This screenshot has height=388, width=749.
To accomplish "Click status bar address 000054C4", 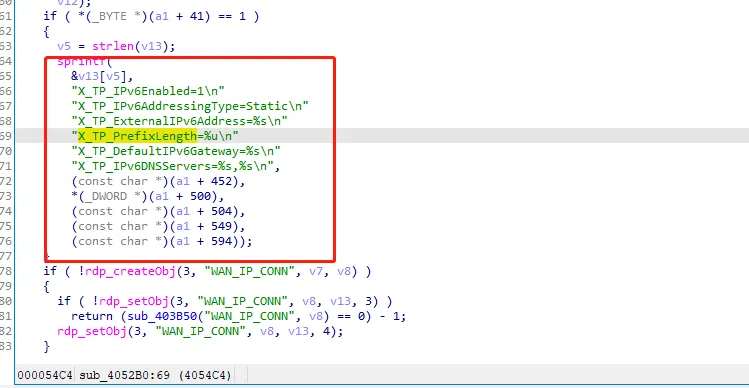I will (45, 375).
